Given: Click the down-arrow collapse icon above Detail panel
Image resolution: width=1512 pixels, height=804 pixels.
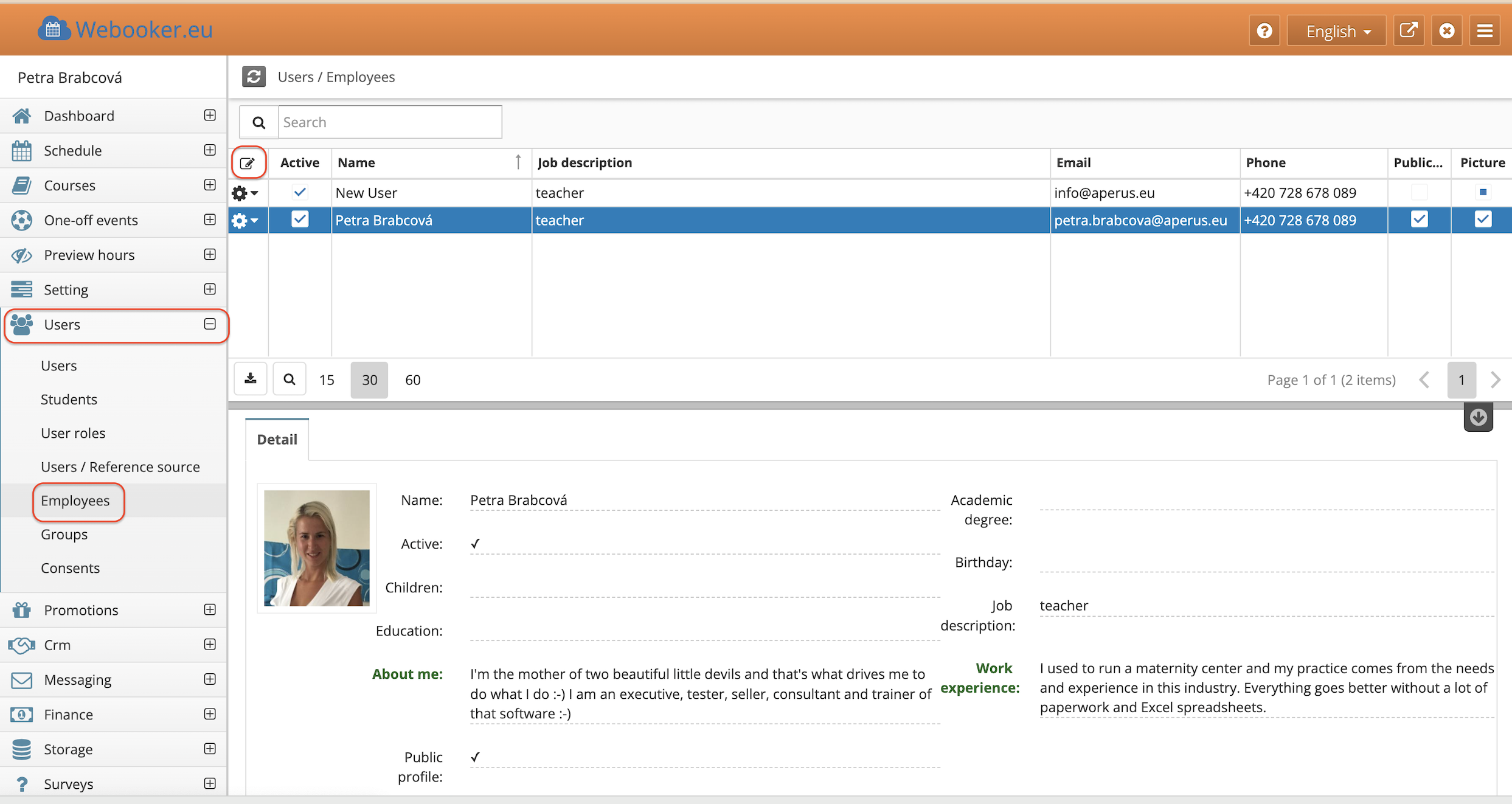Looking at the screenshot, I should [x=1478, y=417].
